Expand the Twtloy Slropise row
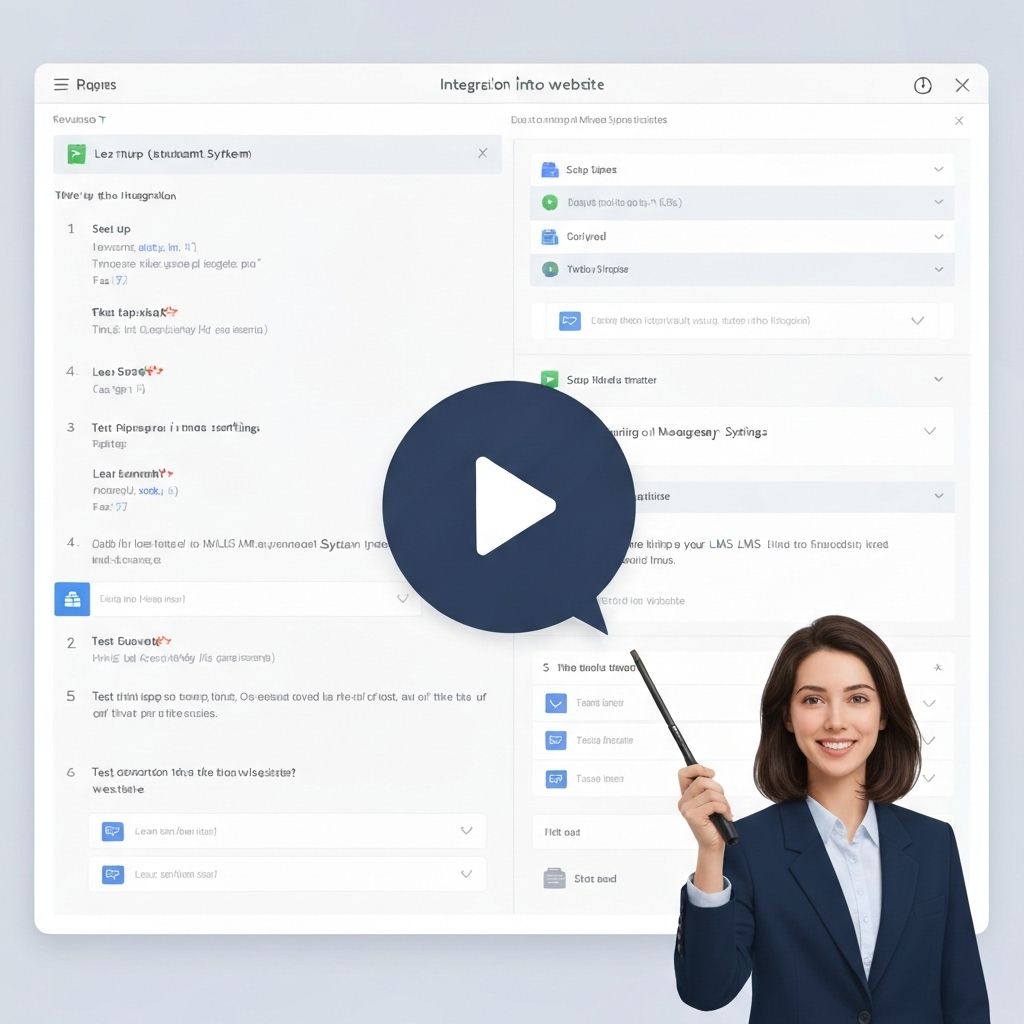1024x1024 pixels. coord(938,269)
